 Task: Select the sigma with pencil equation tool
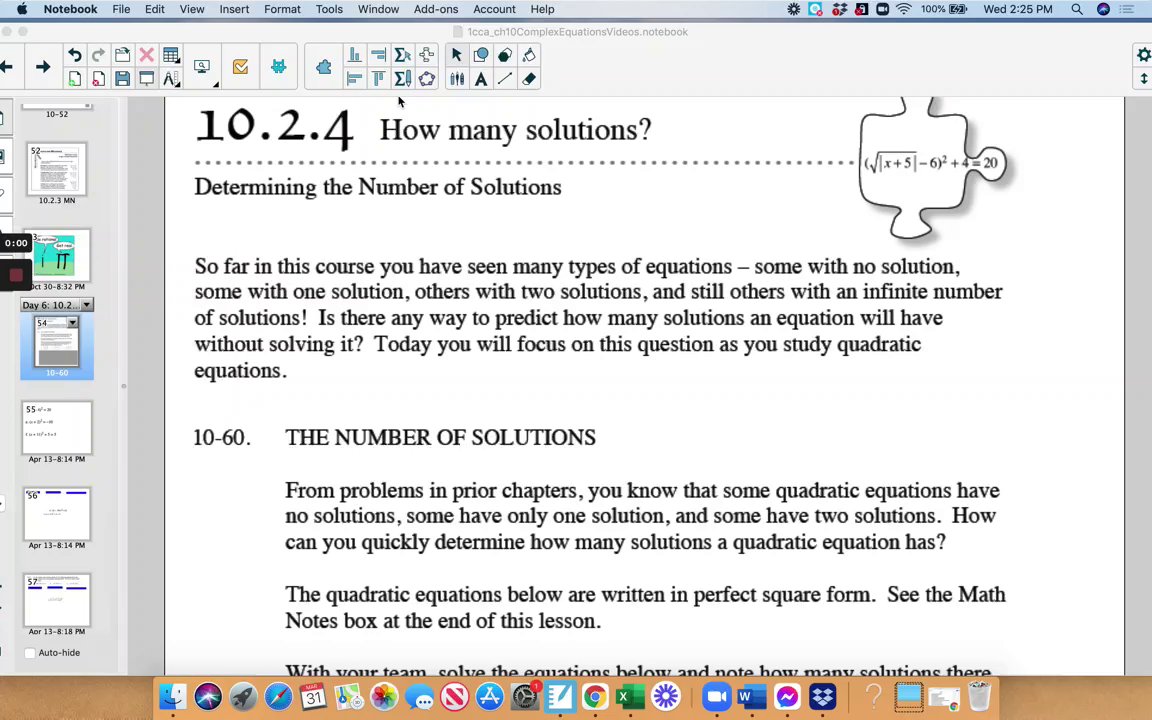click(403, 79)
